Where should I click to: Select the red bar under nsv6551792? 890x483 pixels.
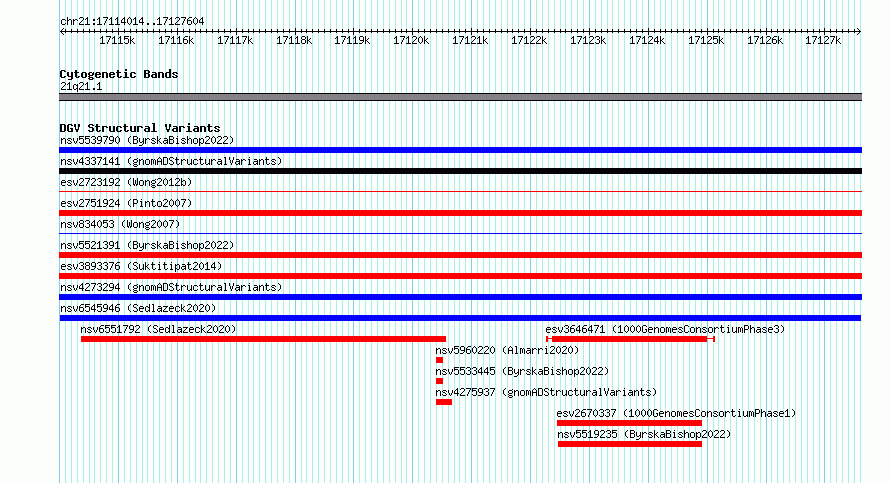tap(263, 339)
